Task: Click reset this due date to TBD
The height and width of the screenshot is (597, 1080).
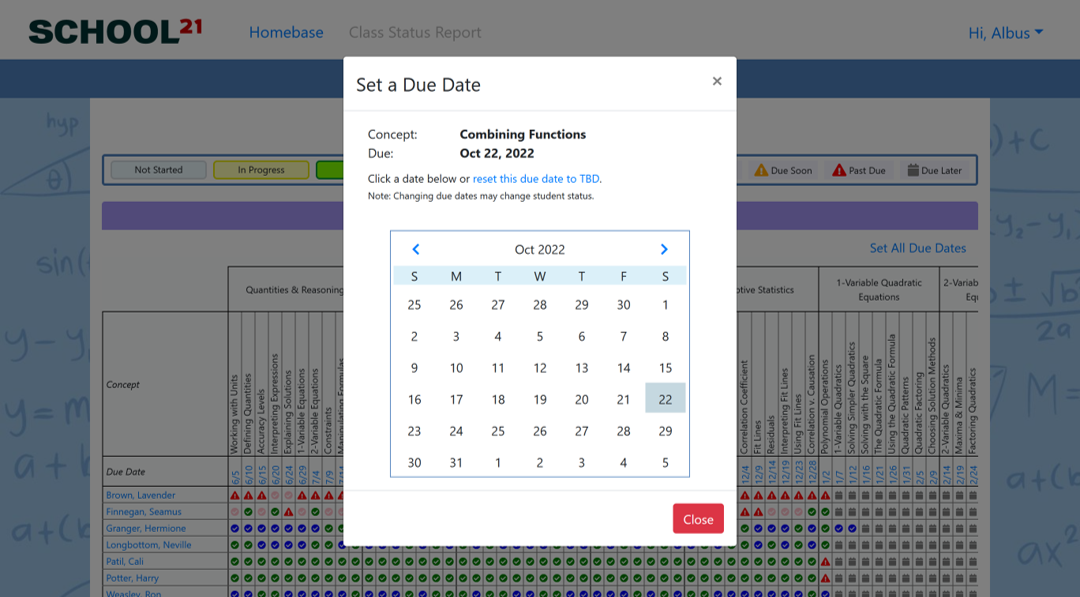Action: [x=536, y=178]
